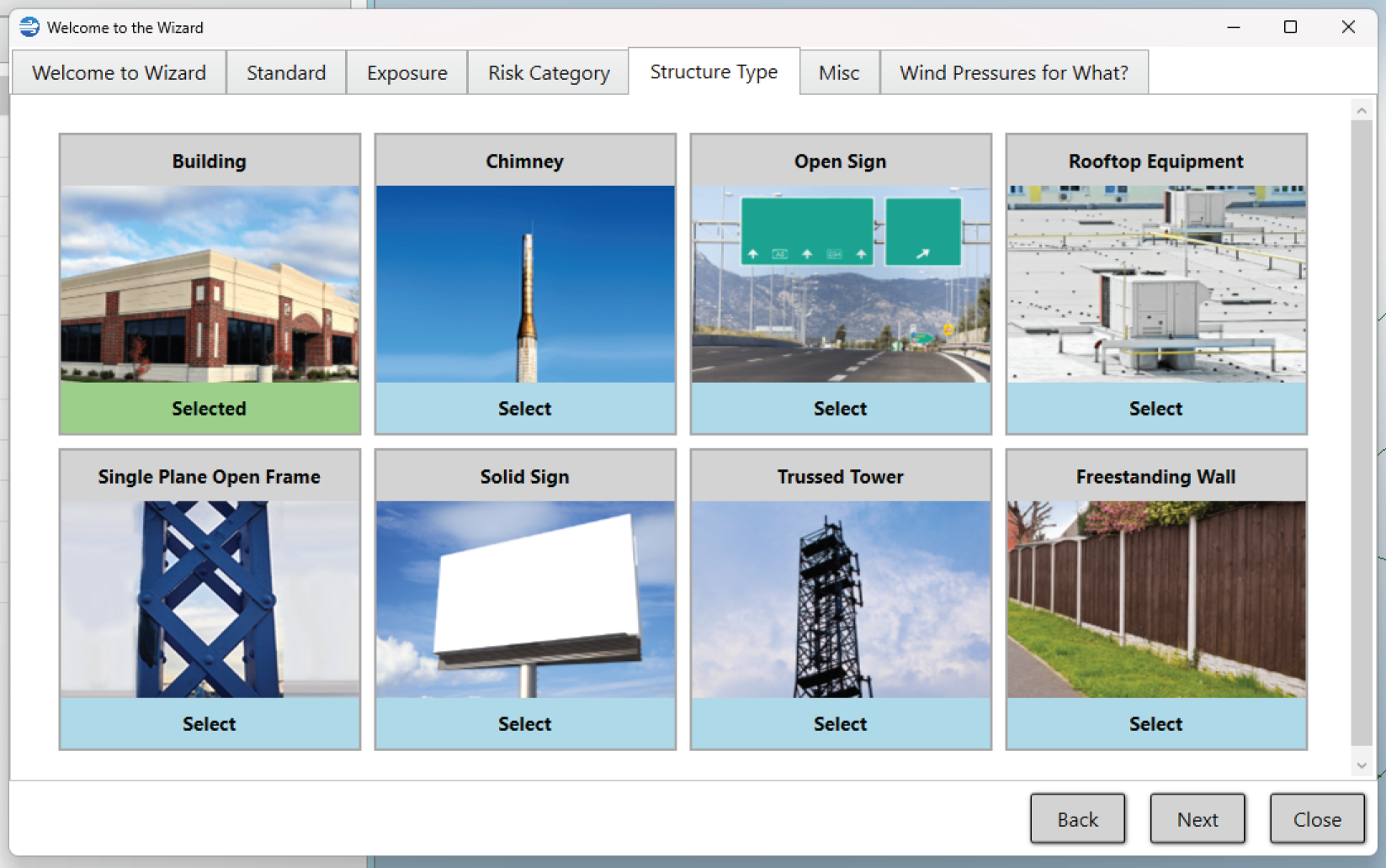Open the Misc tab
The height and width of the screenshot is (868, 1386).
[838, 72]
